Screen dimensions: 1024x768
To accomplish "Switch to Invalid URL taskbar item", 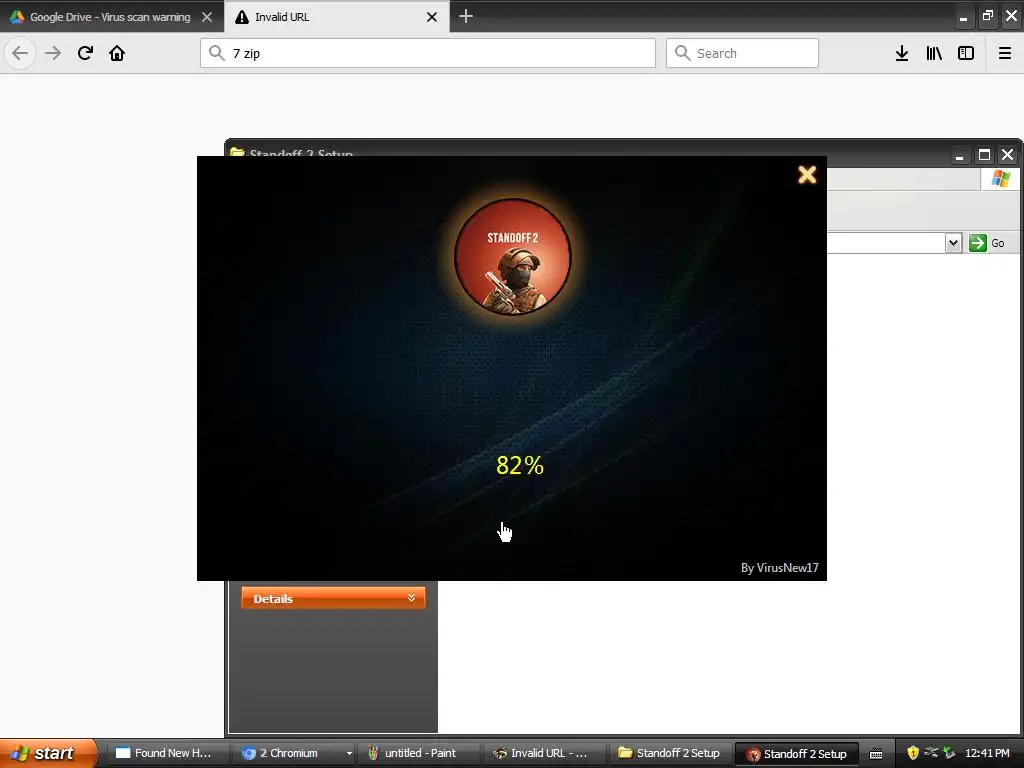I will click(545, 753).
